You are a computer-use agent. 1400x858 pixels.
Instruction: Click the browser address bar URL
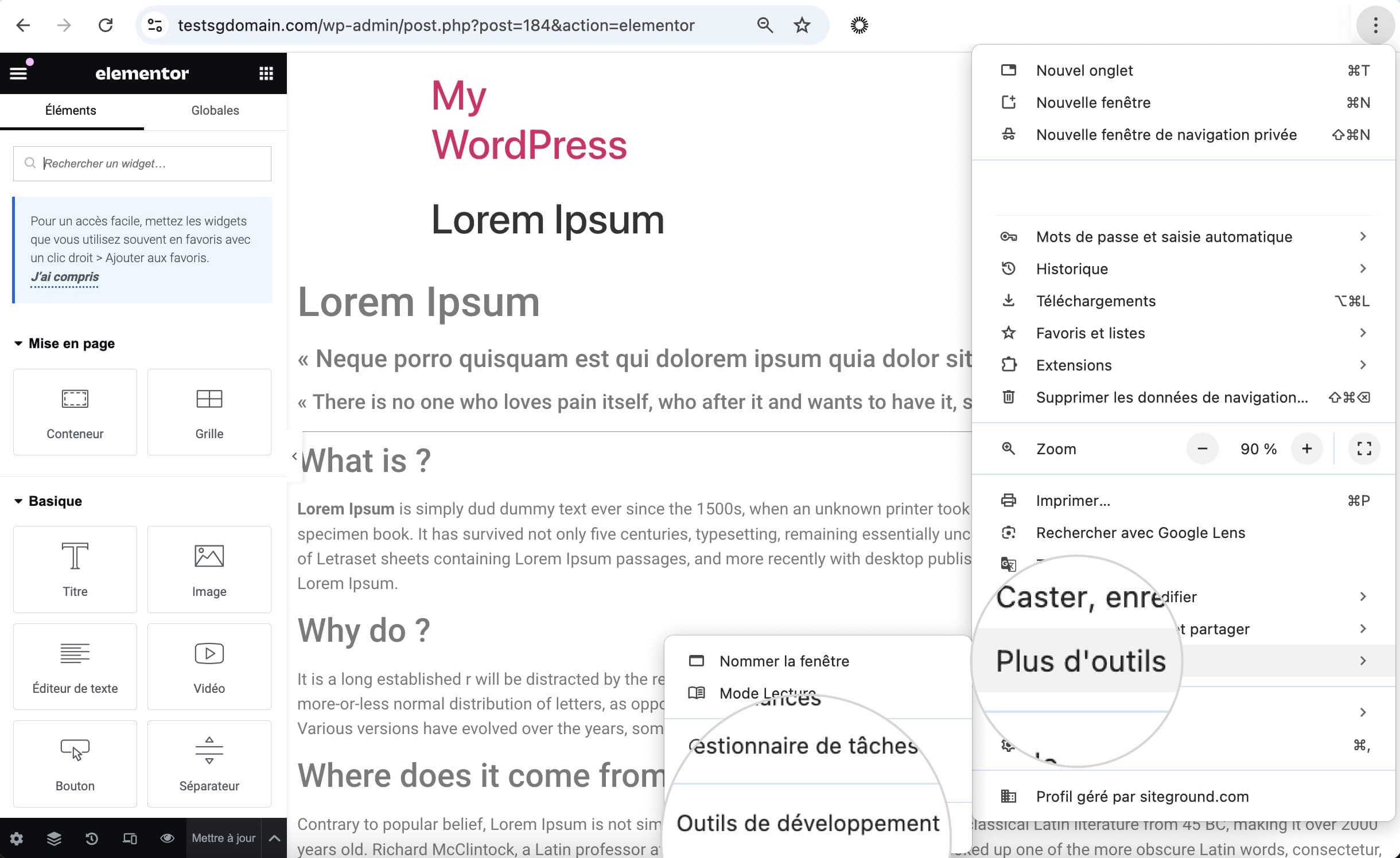pyautogui.click(x=436, y=25)
